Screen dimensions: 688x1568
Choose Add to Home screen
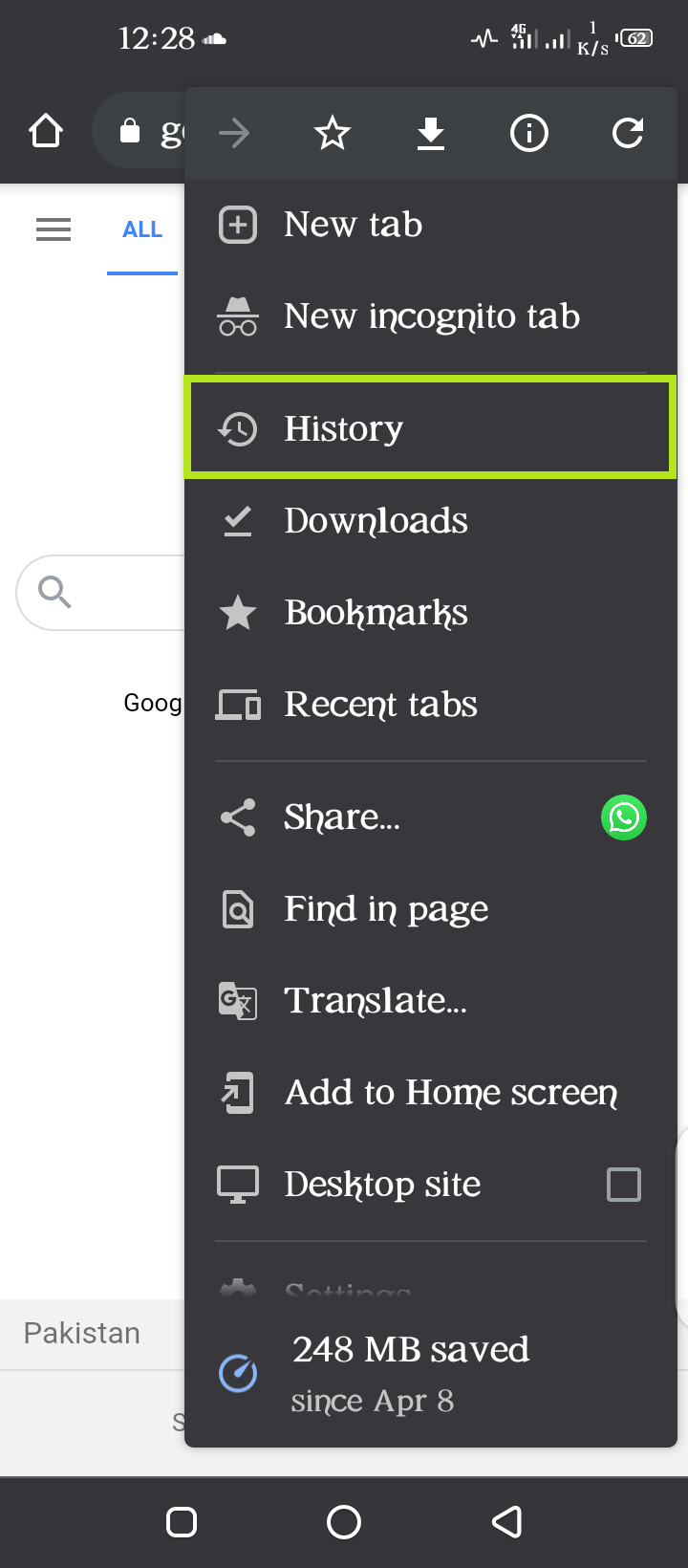pos(430,1093)
